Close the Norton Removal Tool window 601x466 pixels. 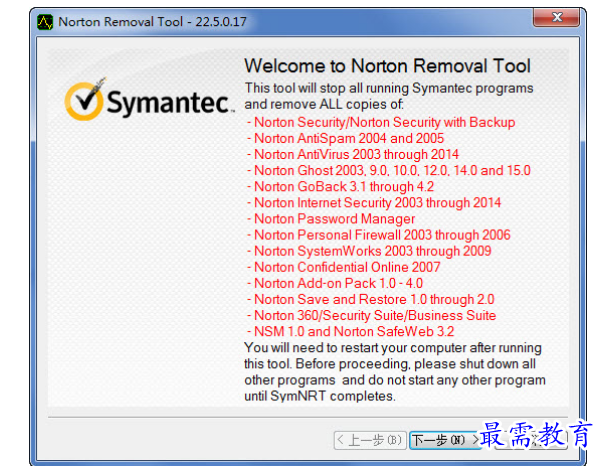click(x=556, y=17)
